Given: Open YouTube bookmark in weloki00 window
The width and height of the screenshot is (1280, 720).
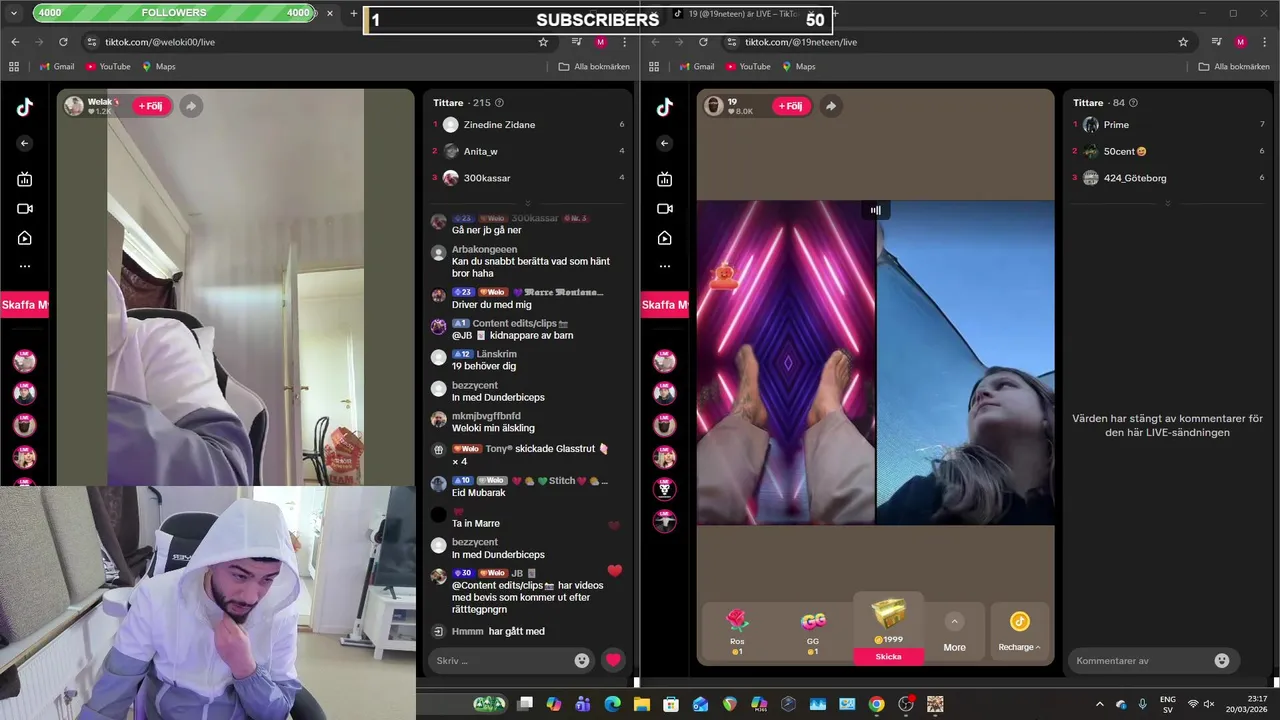Looking at the screenshot, I should pos(108,66).
